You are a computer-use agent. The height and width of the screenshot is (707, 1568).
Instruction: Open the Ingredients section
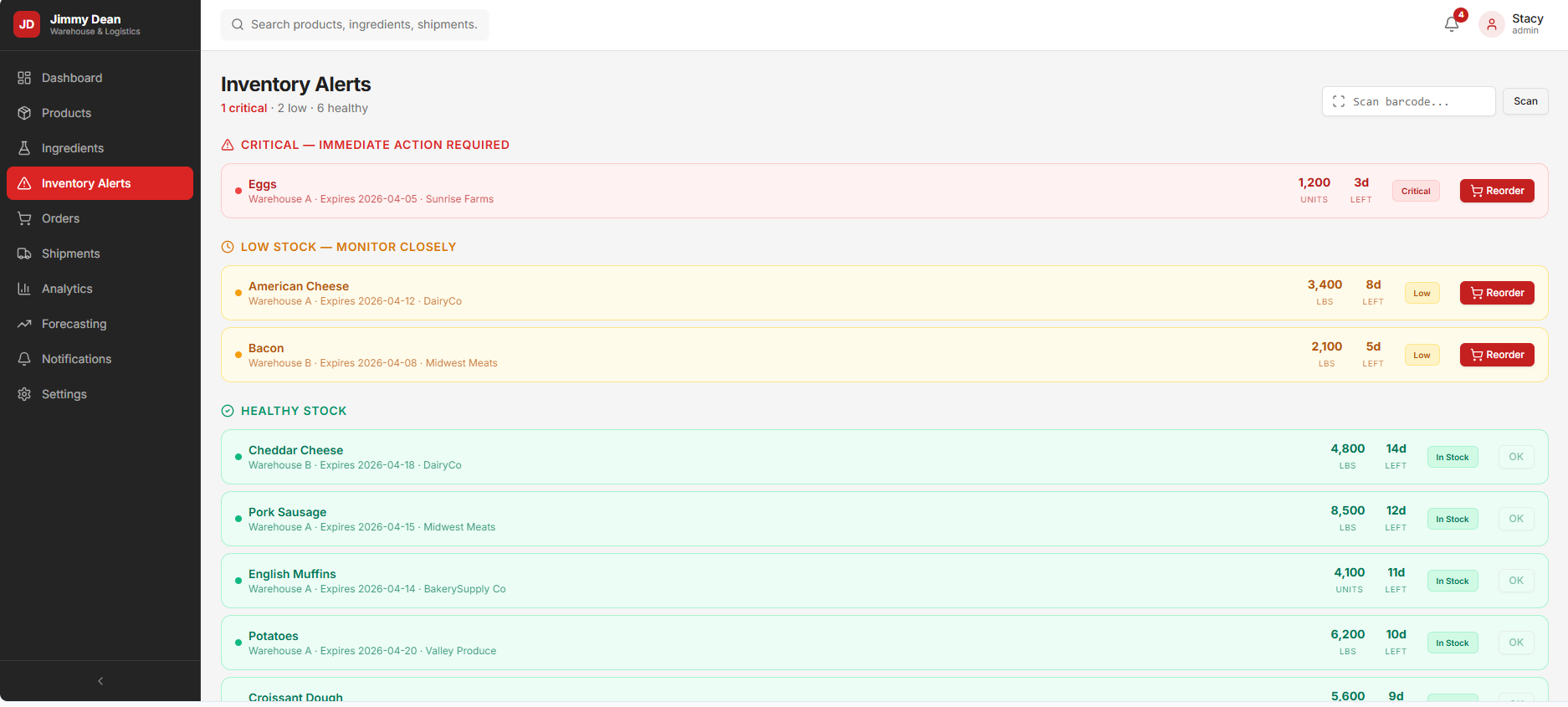click(100, 148)
